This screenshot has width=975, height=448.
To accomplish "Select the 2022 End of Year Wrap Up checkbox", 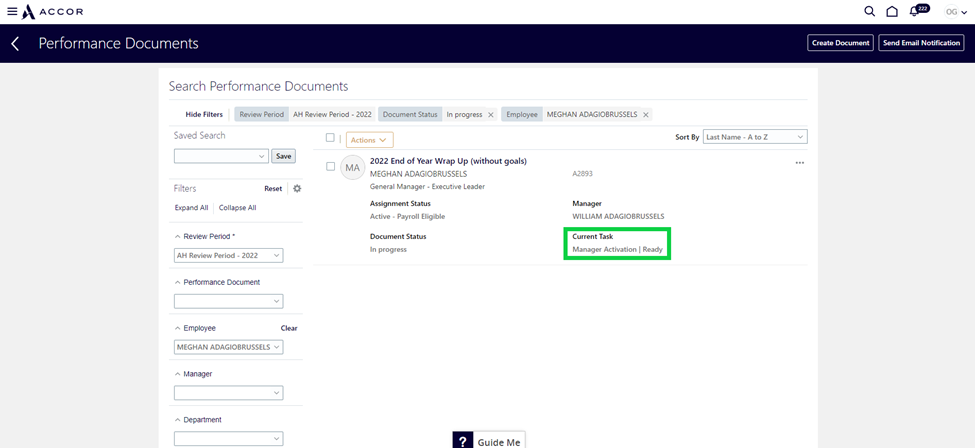I will [330, 166].
